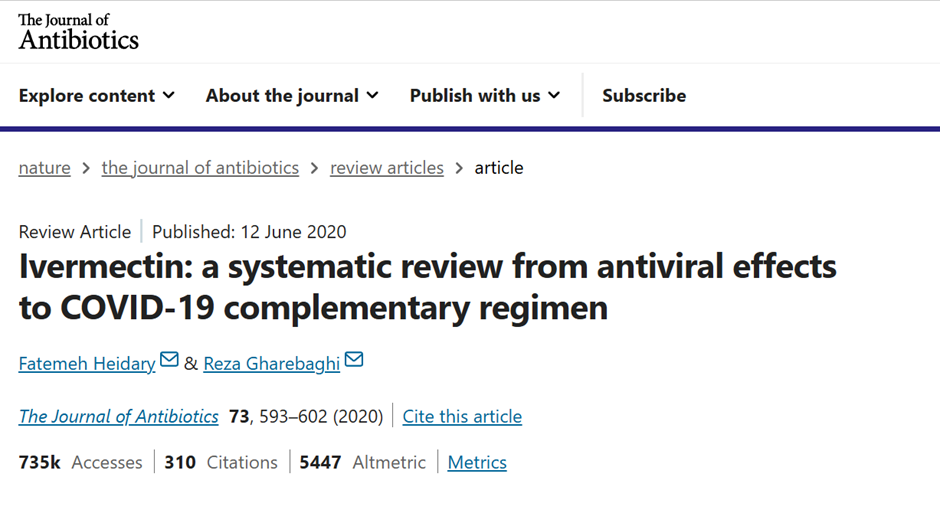This screenshot has height=513, width=940.
Task: Click the Journal of Antibiotics logo
Action: tap(79, 31)
